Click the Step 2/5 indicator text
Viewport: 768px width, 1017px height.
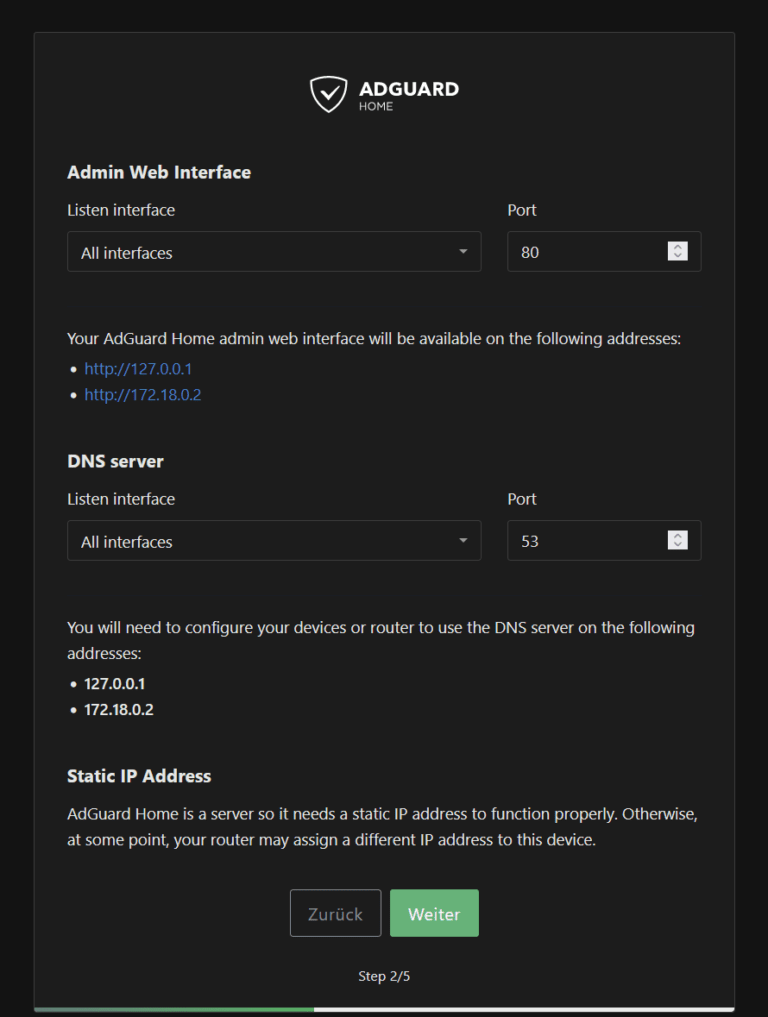click(x=384, y=975)
